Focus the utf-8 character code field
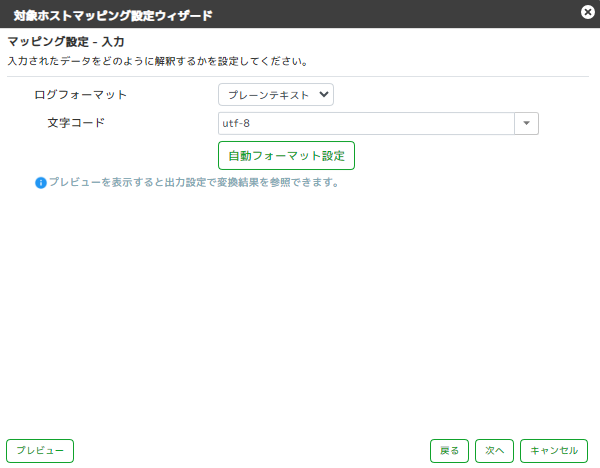Viewport: 600px width, 468px height. click(366, 123)
